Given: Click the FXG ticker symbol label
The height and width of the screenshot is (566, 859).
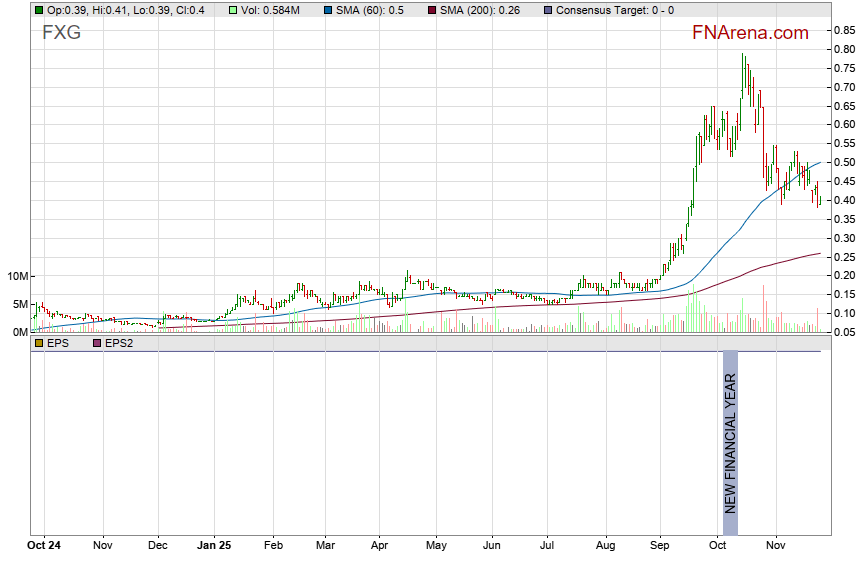Looking at the screenshot, I should click(x=61, y=33).
